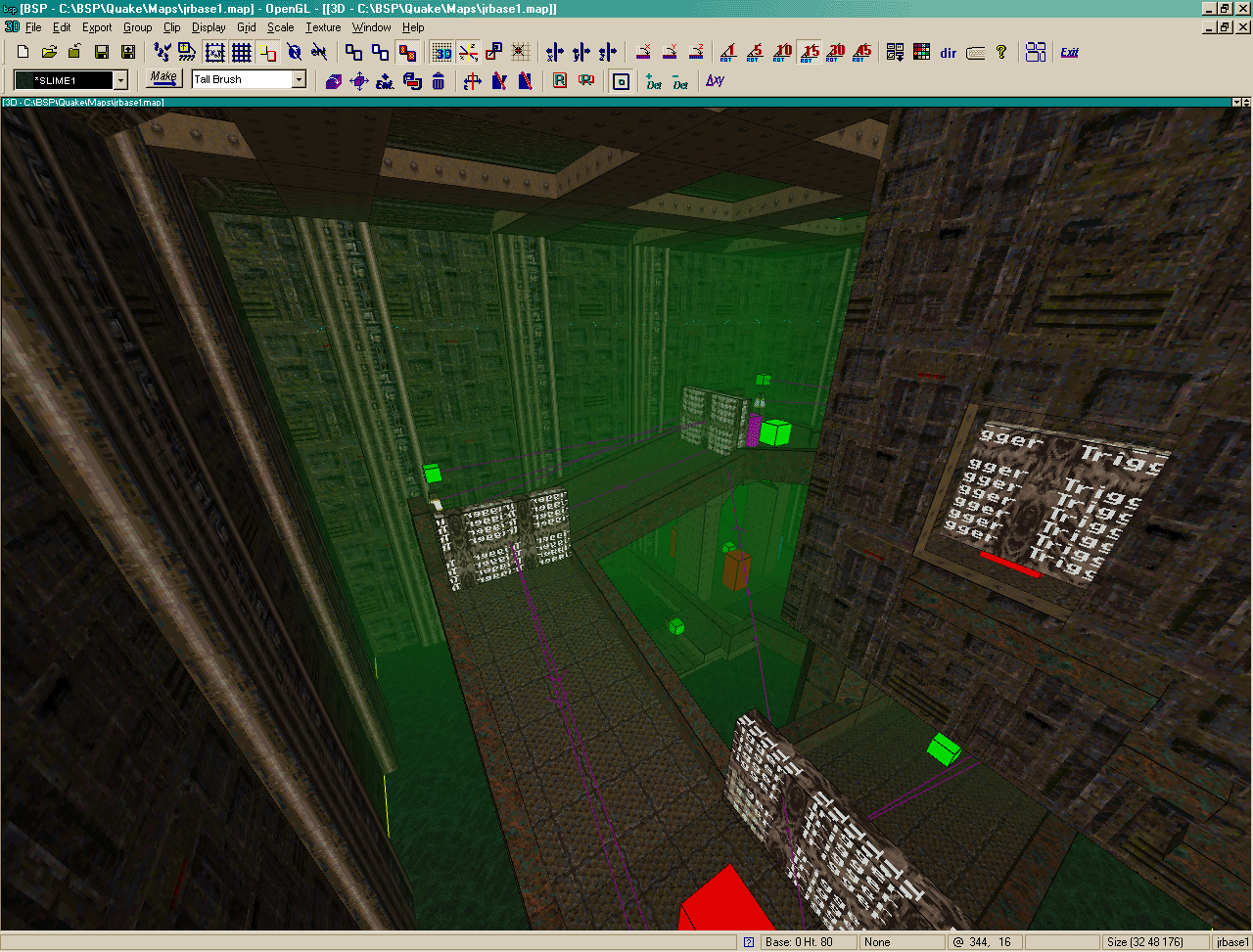Open a map with the folder icon
This screenshot has width=1253, height=952.
click(x=49, y=52)
